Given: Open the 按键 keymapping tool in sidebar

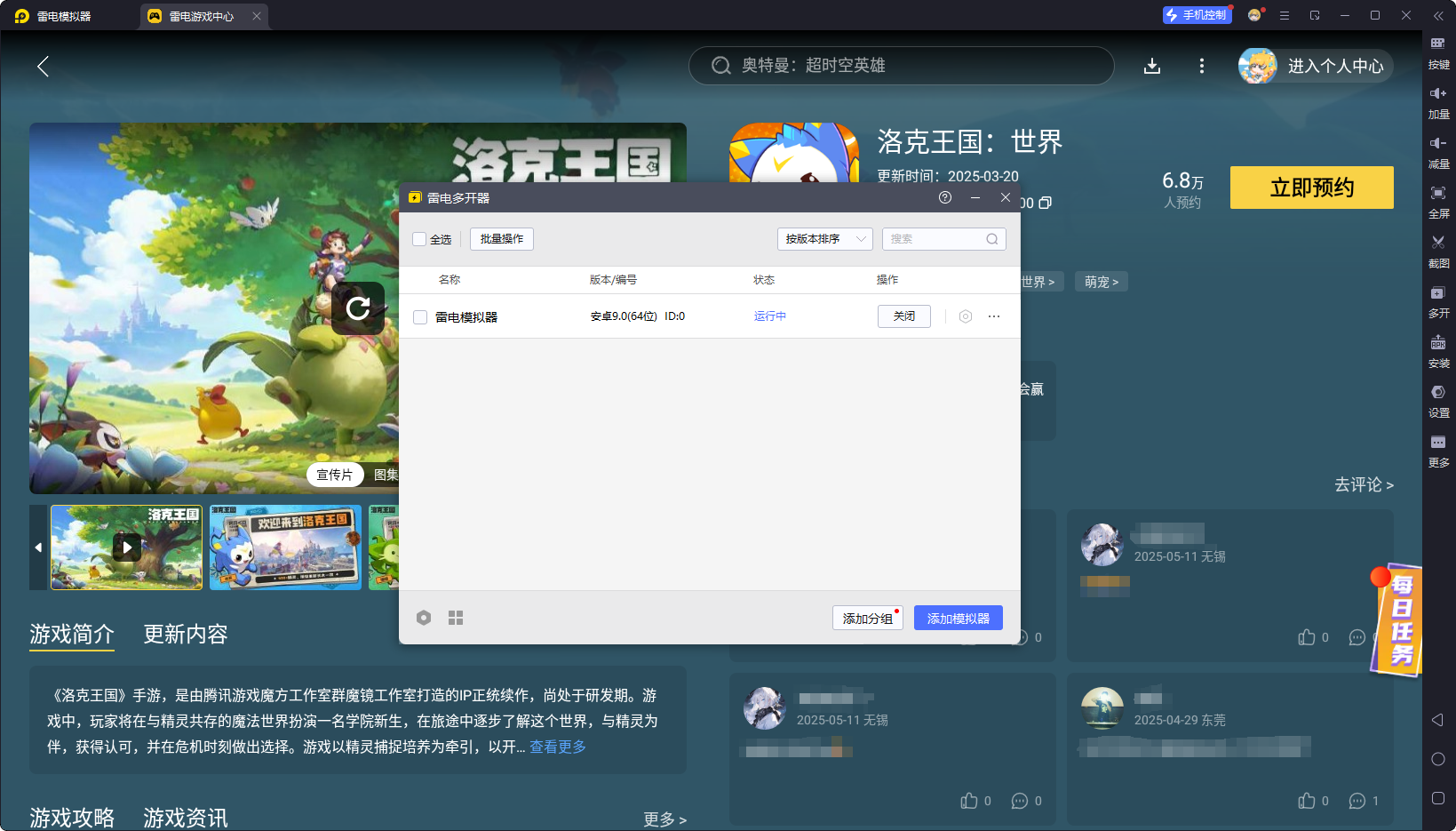Looking at the screenshot, I should click(x=1438, y=52).
